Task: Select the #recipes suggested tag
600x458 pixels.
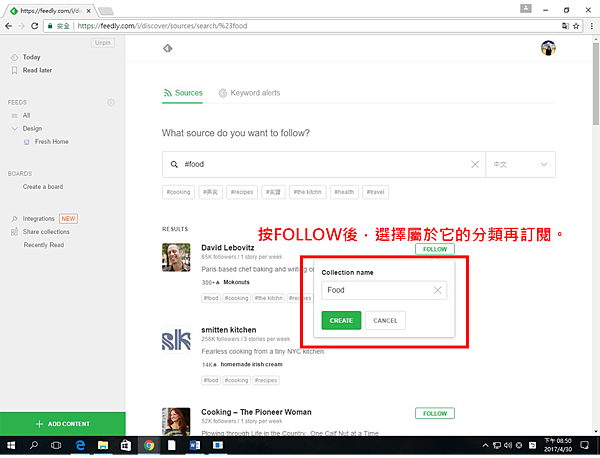Action: pos(242,192)
